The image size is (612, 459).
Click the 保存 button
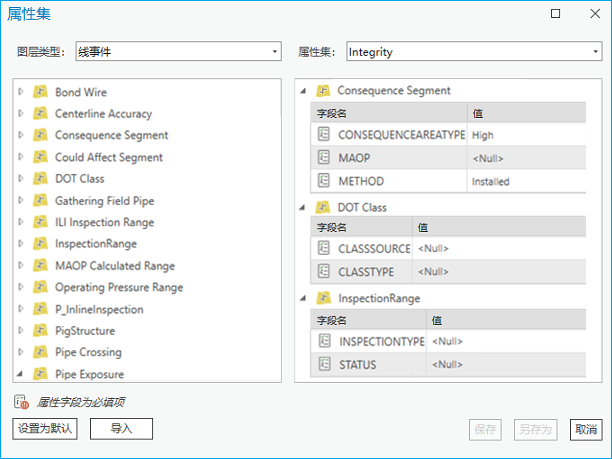pos(485,430)
